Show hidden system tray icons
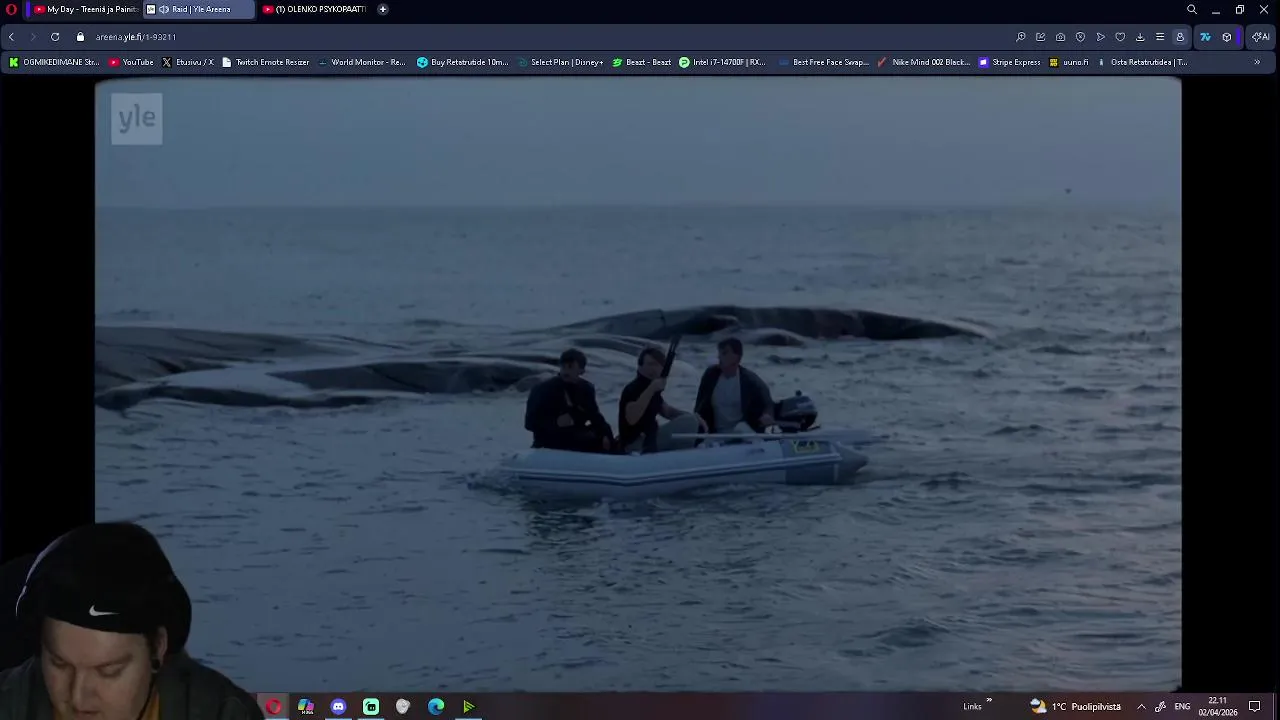Screen dimensions: 1280x720 coord(1141,707)
